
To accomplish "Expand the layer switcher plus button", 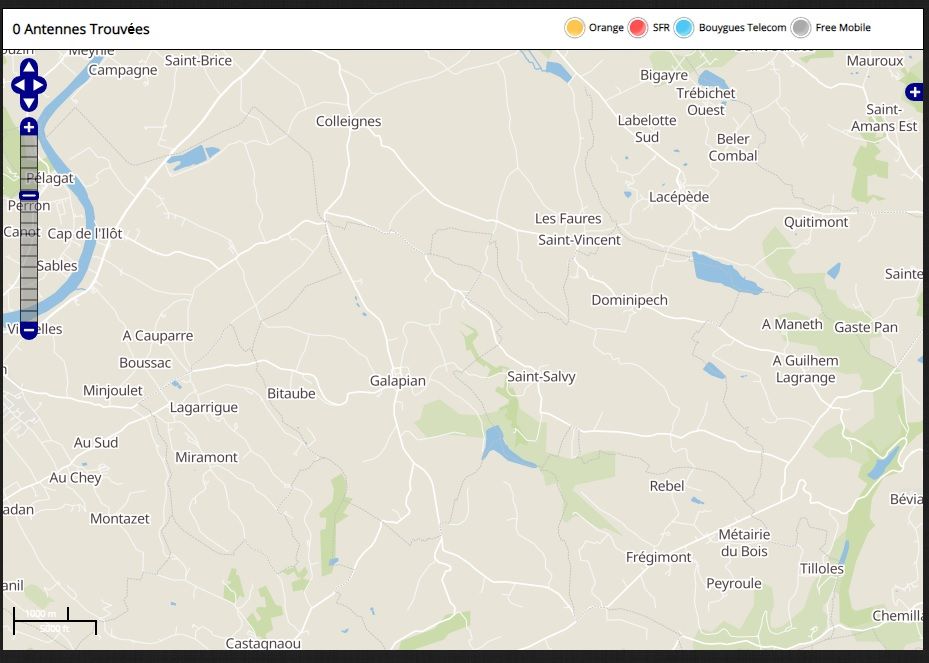I will pyautogui.click(x=914, y=92).
